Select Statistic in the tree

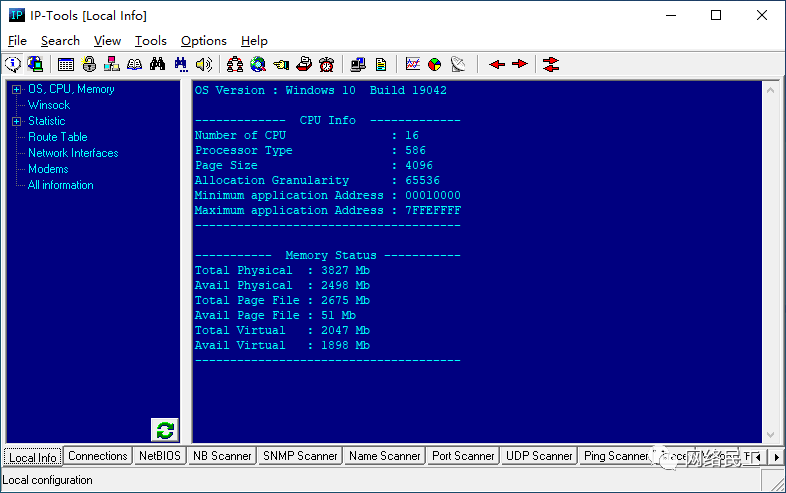[x=47, y=121]
